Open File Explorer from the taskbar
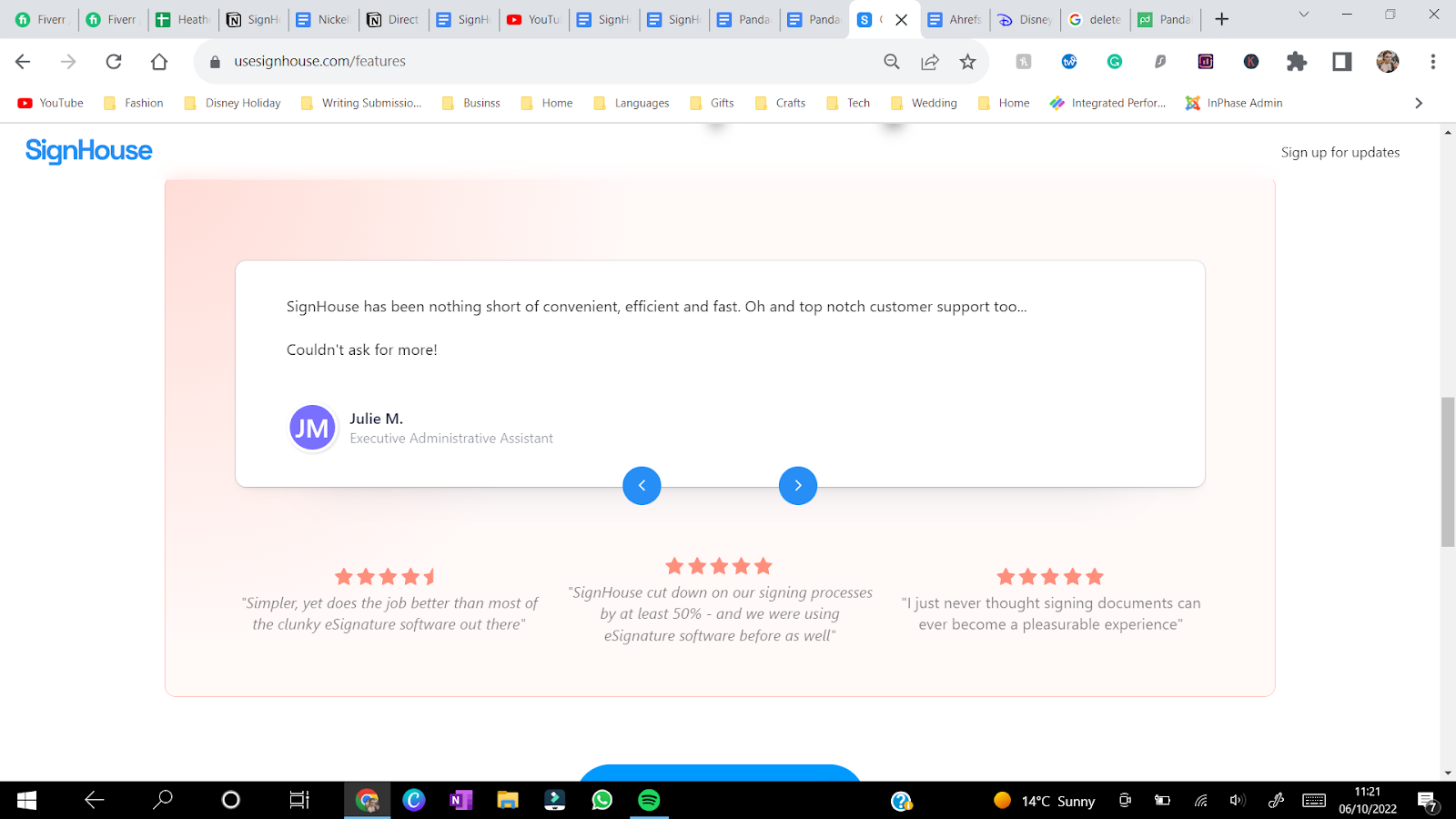This screenshot has width=1456, height=819. pos(508,800)
